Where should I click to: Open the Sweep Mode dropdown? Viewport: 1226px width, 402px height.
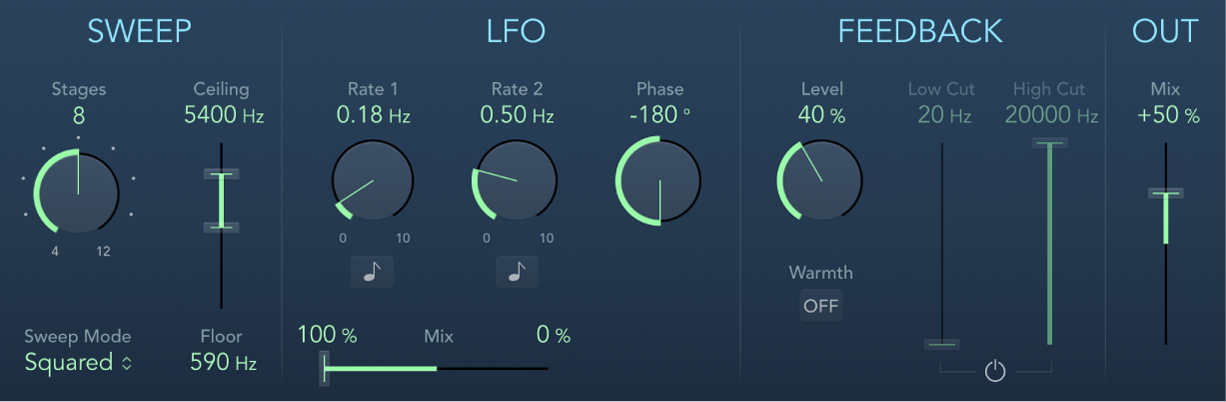click(x=78, y=363)
